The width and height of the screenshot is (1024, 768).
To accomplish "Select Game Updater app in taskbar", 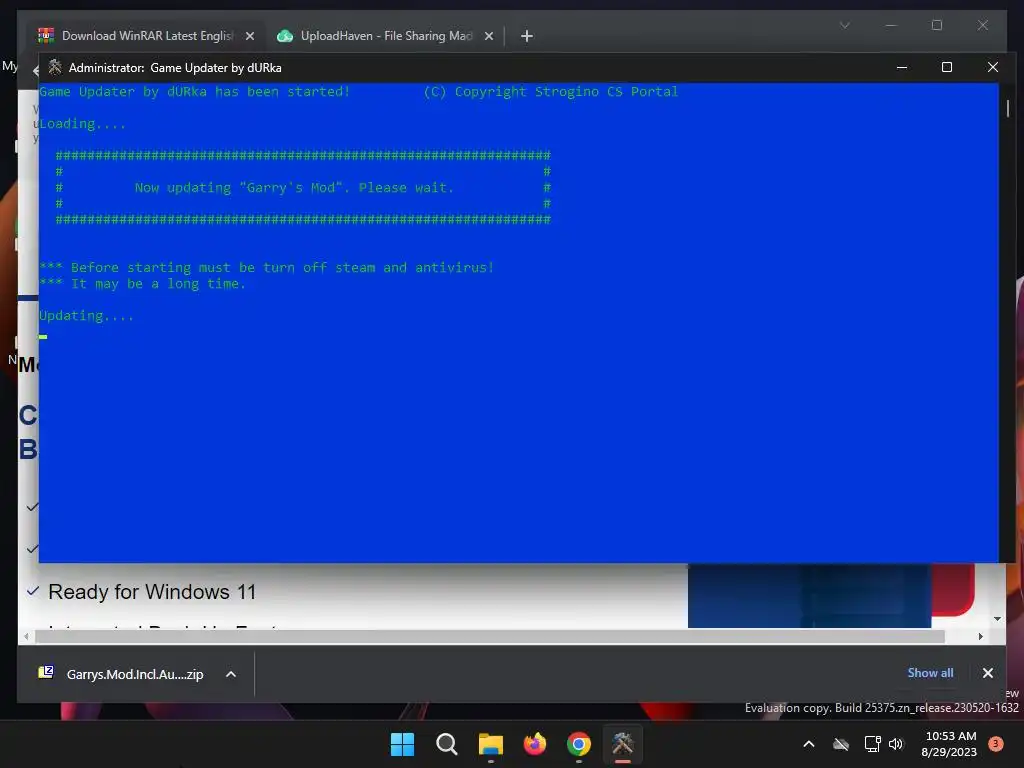I will pos(623,744).
